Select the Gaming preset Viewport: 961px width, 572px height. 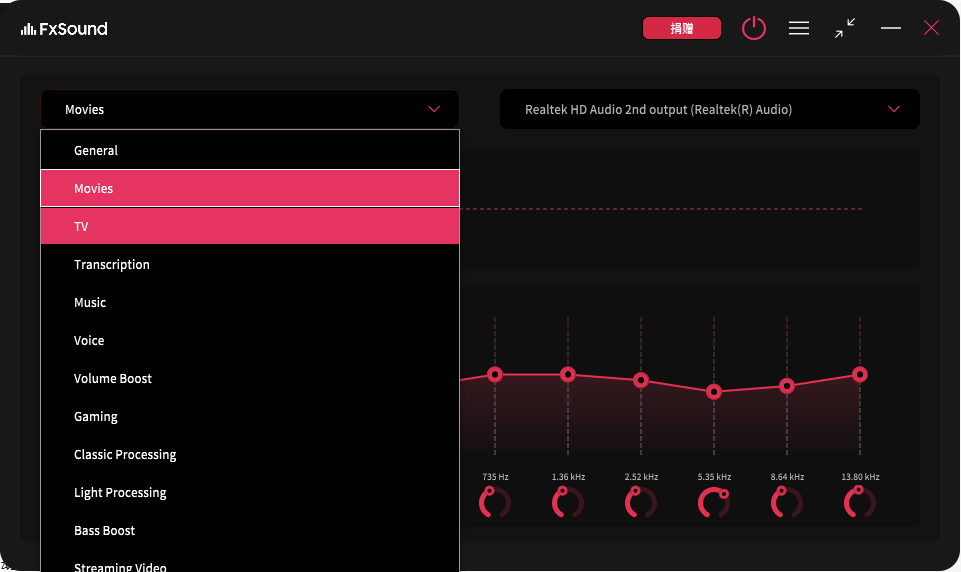pos(249,416)
